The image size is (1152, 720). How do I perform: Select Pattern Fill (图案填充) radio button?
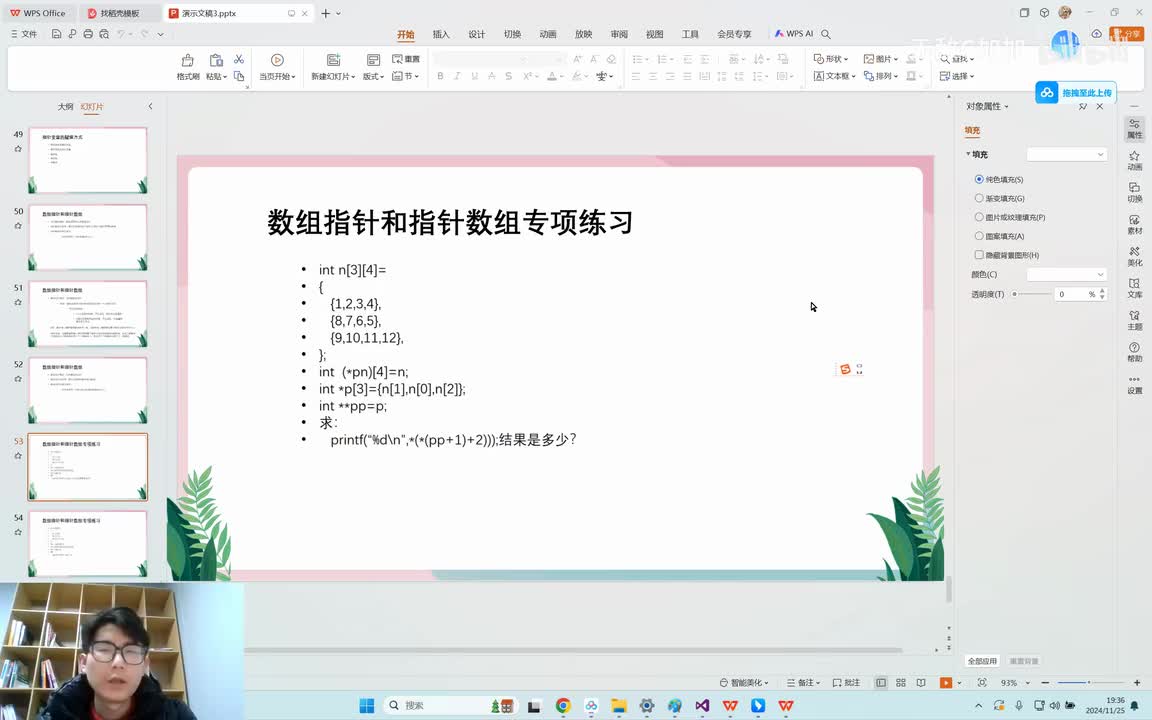[979, 236]
